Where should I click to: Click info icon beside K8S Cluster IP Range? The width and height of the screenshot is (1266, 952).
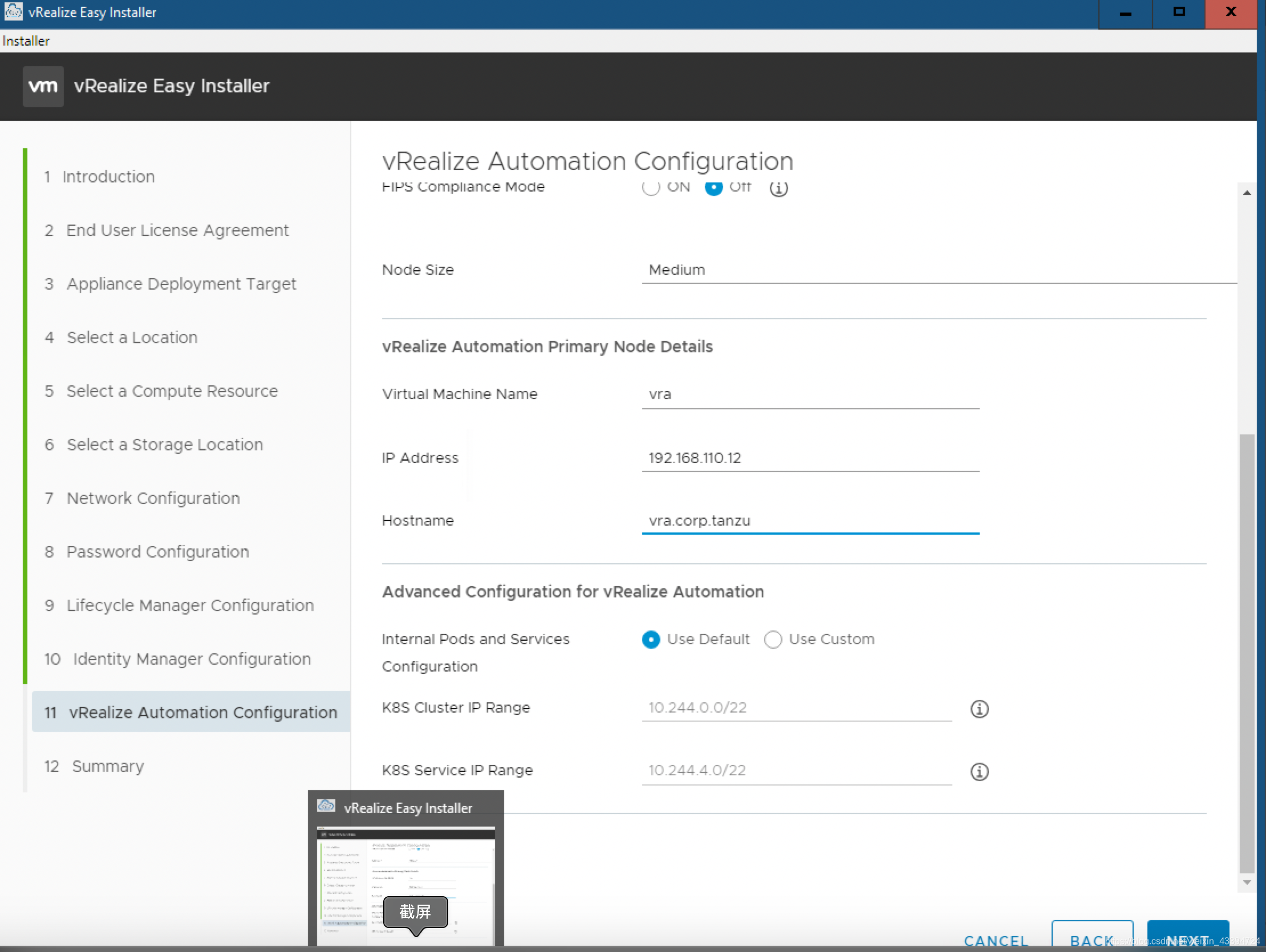click(979, 709)
